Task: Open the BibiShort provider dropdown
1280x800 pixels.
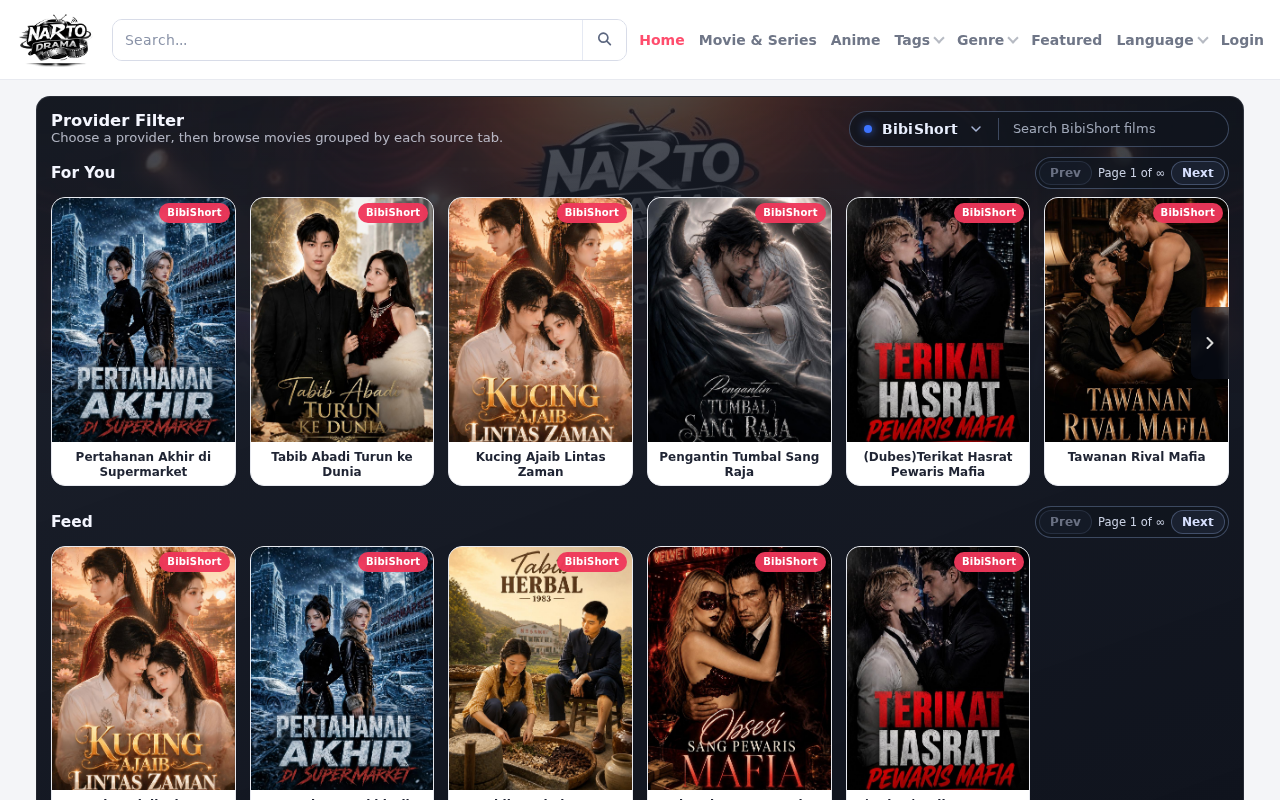Action: [x=923, y=129]
